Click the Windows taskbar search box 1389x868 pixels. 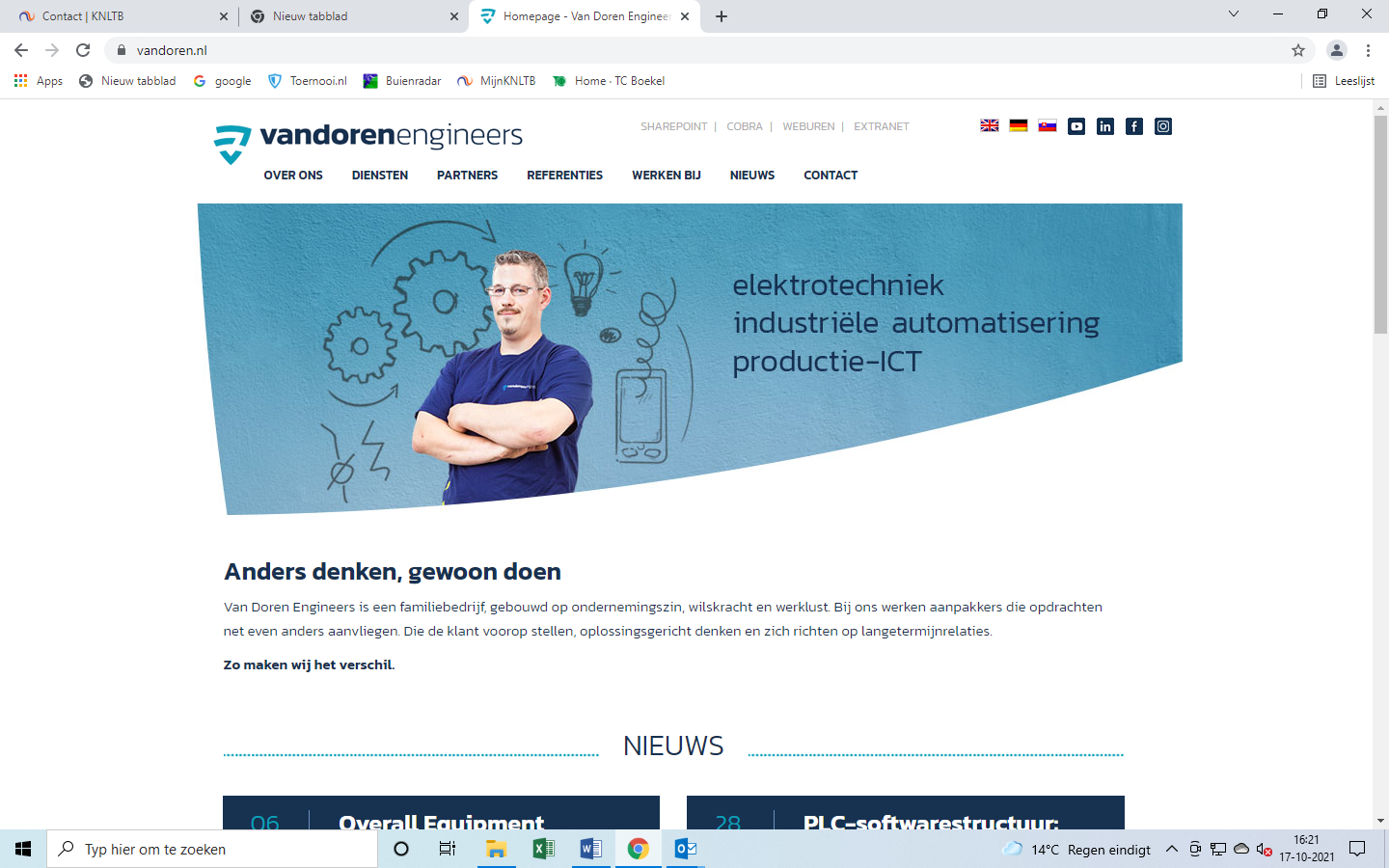(212, 849)
